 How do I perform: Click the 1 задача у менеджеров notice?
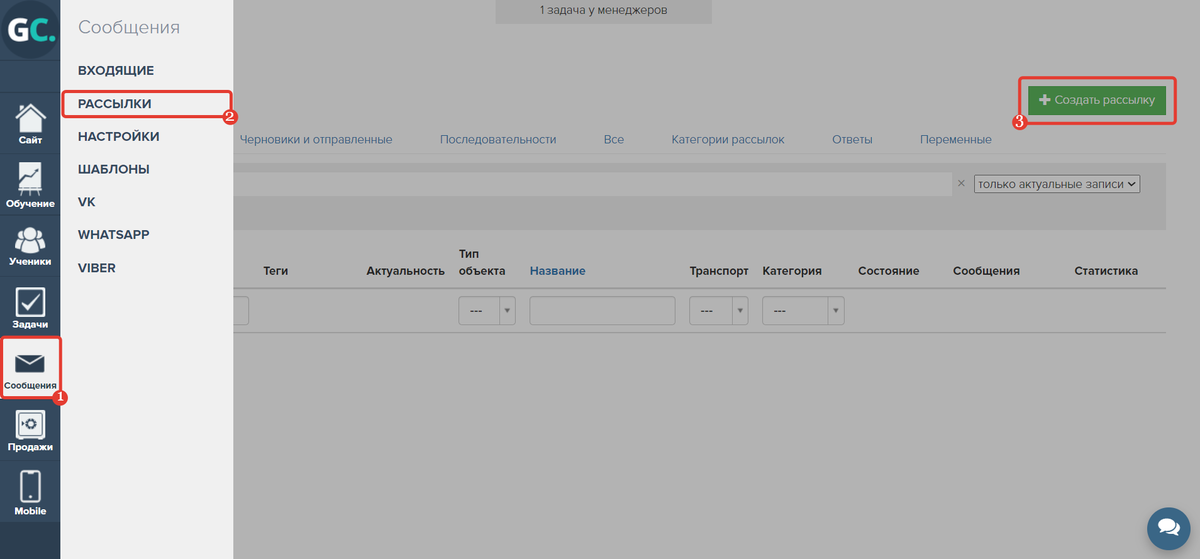[603, 11]
